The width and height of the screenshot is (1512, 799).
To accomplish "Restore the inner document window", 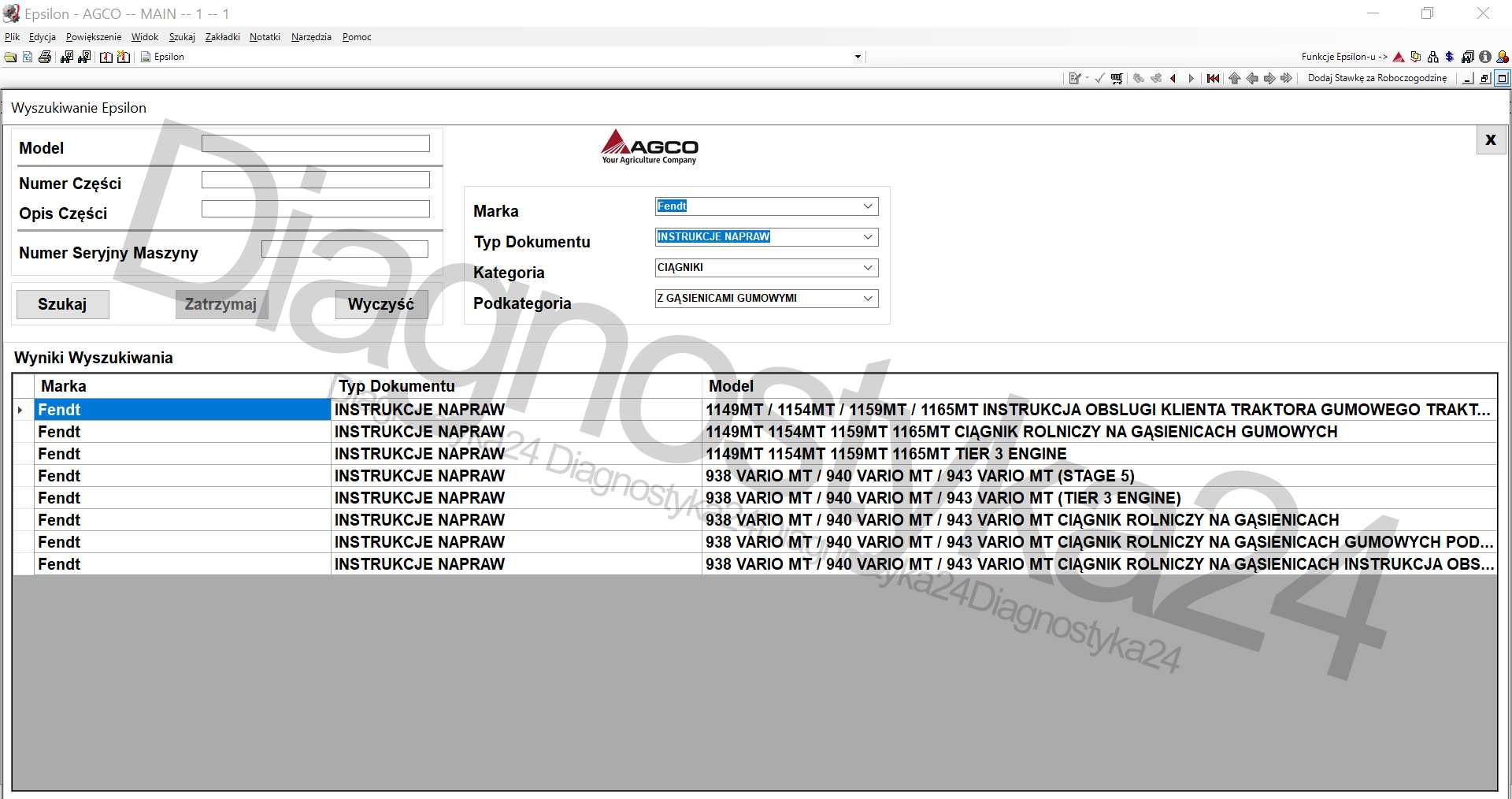I will pyautogui.click(x=1484, y=78).
